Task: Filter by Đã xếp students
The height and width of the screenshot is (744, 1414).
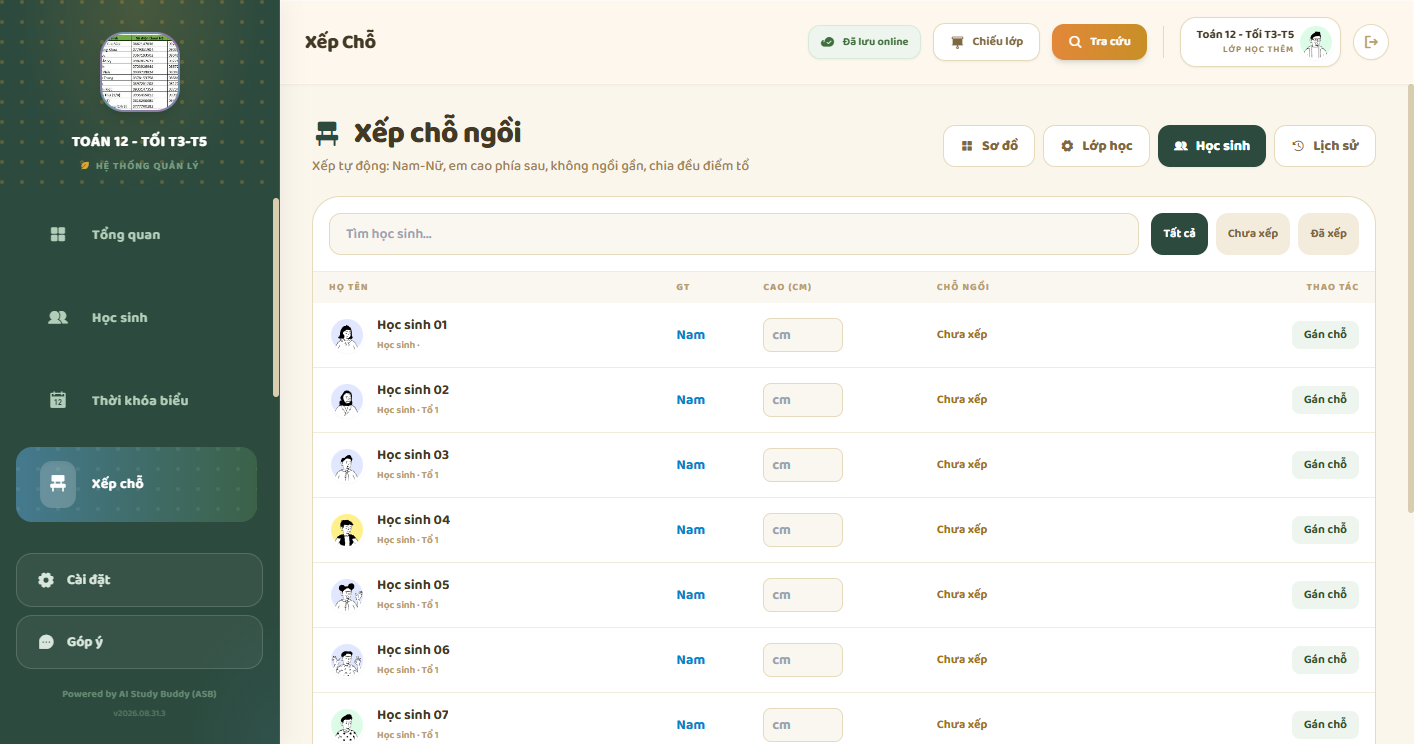Action: click(x=1328, y=234)
